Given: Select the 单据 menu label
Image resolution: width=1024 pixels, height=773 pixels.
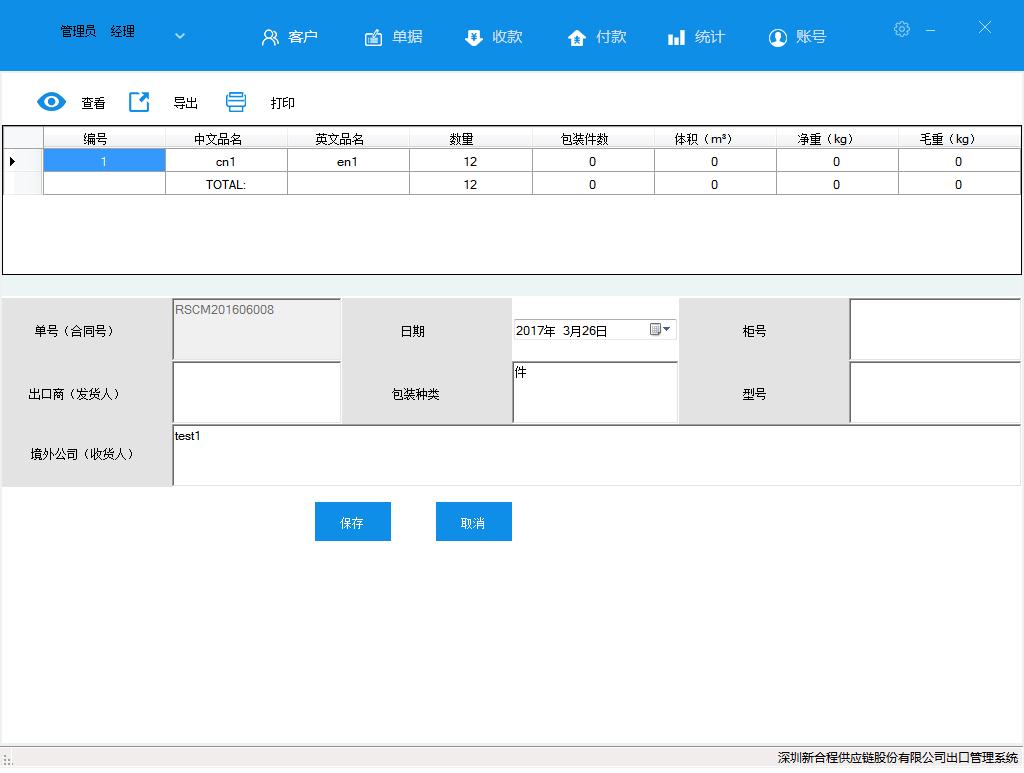Looking at the screenshot, I should 407,37.
